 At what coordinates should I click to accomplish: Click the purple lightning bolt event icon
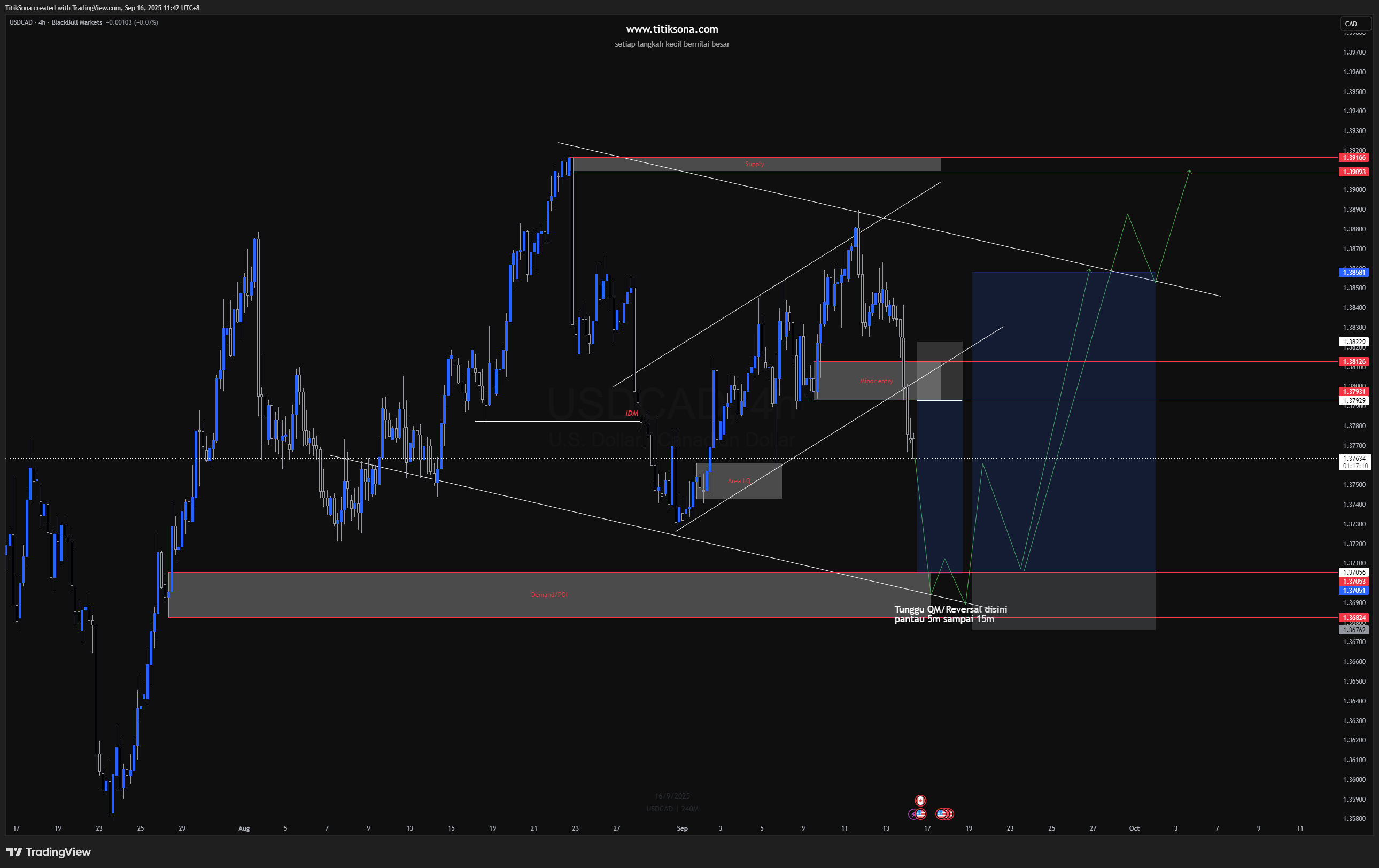point(912,814)
